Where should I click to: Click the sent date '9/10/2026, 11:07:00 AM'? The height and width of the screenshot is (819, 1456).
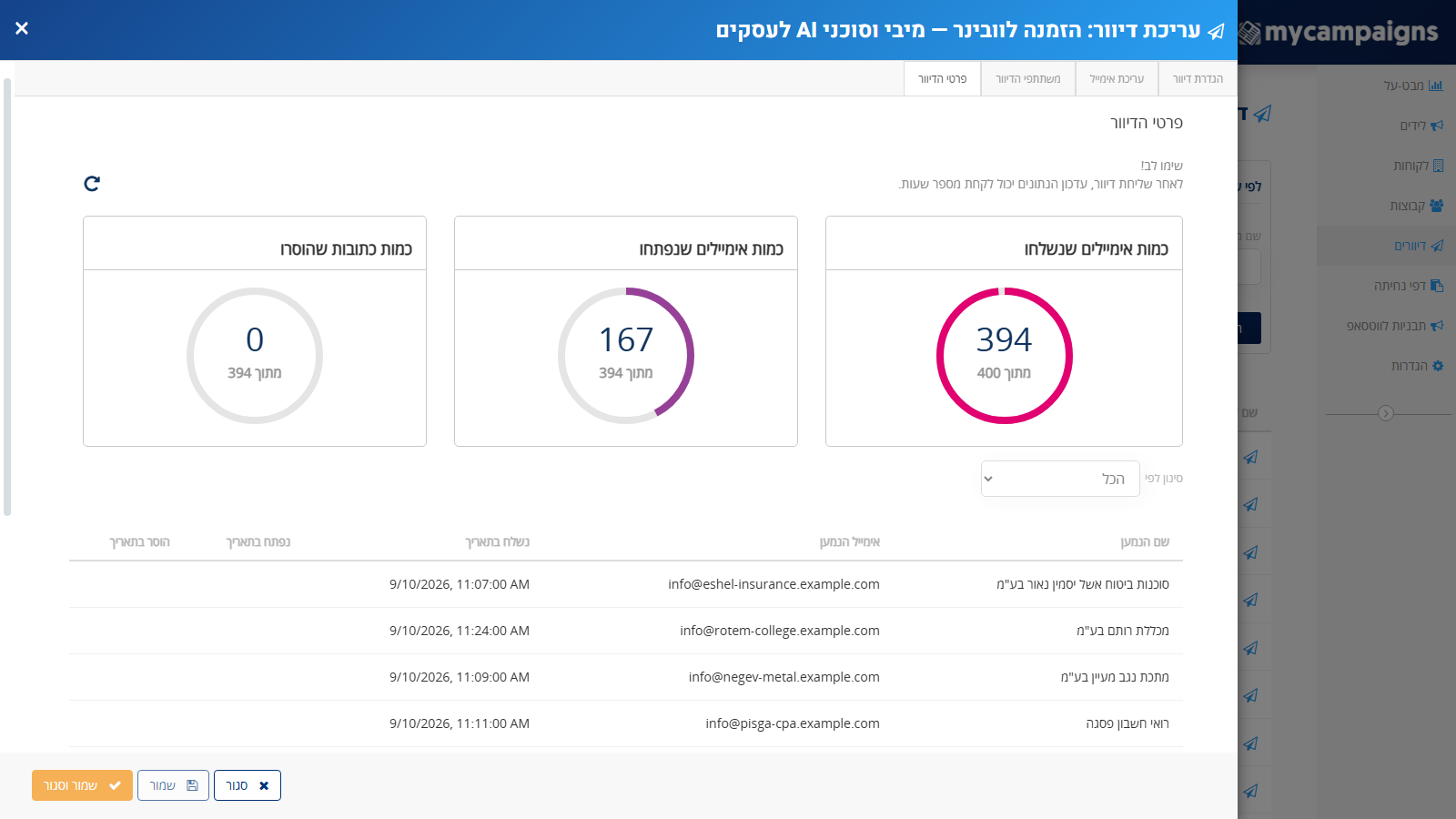pyautogui.click(x=460, y=584)
